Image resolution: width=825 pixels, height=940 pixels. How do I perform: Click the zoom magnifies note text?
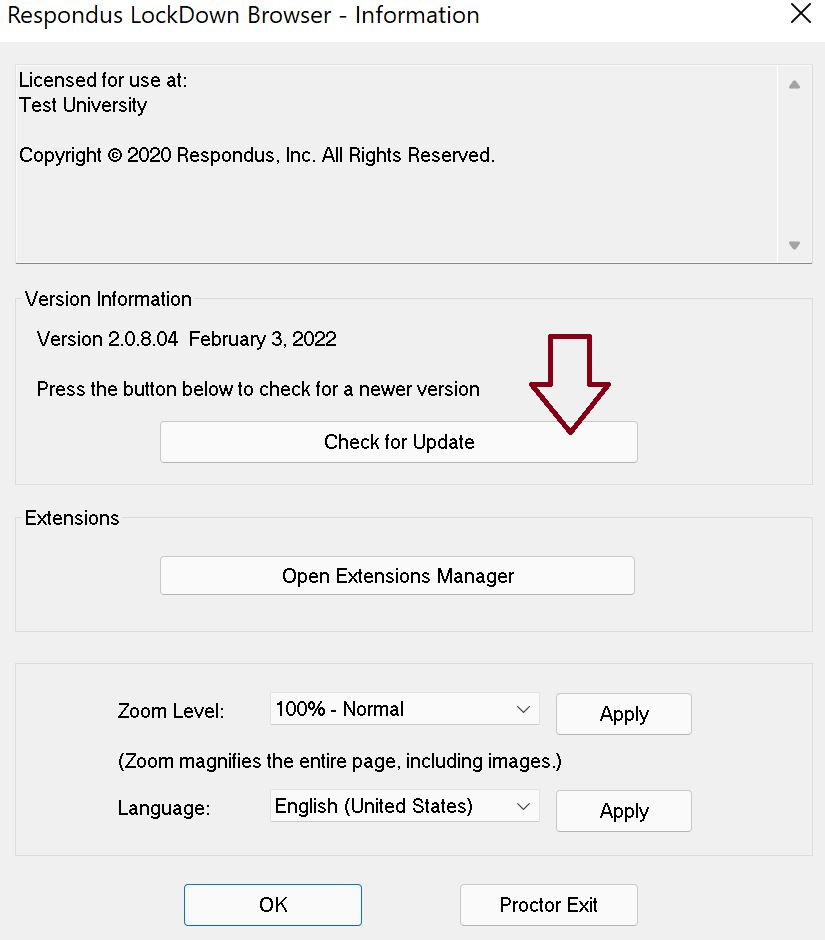coord(339,761)
